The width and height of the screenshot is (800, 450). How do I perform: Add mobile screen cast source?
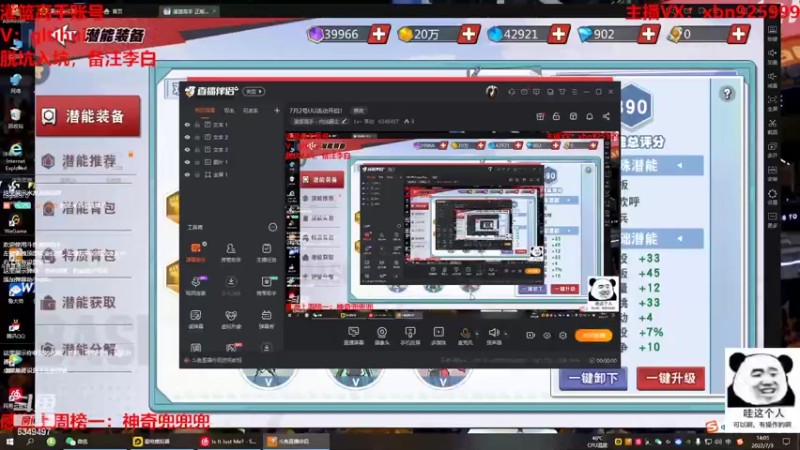point(410,336)
